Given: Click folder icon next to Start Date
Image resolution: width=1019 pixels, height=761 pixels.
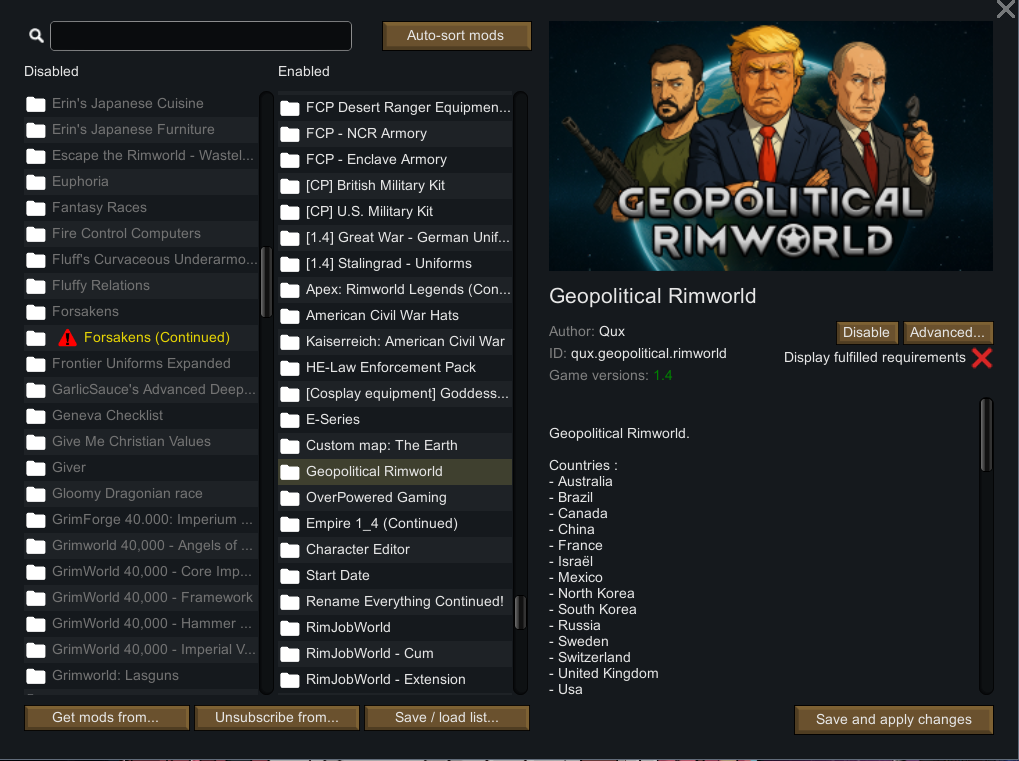Looking at the screenshot, I should coord(290,576).
